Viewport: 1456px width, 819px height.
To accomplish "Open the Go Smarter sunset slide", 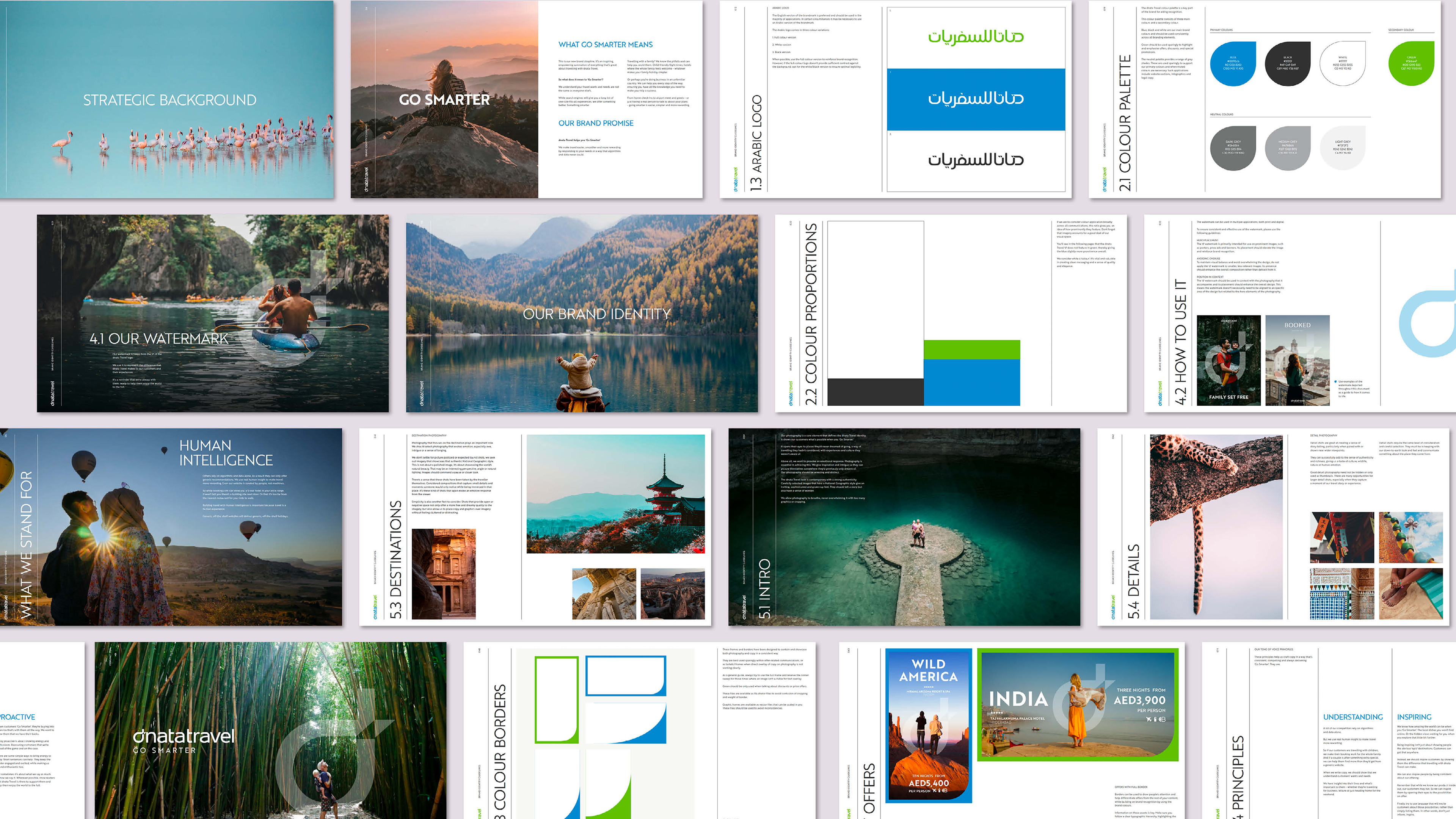I will click(444, 99).
